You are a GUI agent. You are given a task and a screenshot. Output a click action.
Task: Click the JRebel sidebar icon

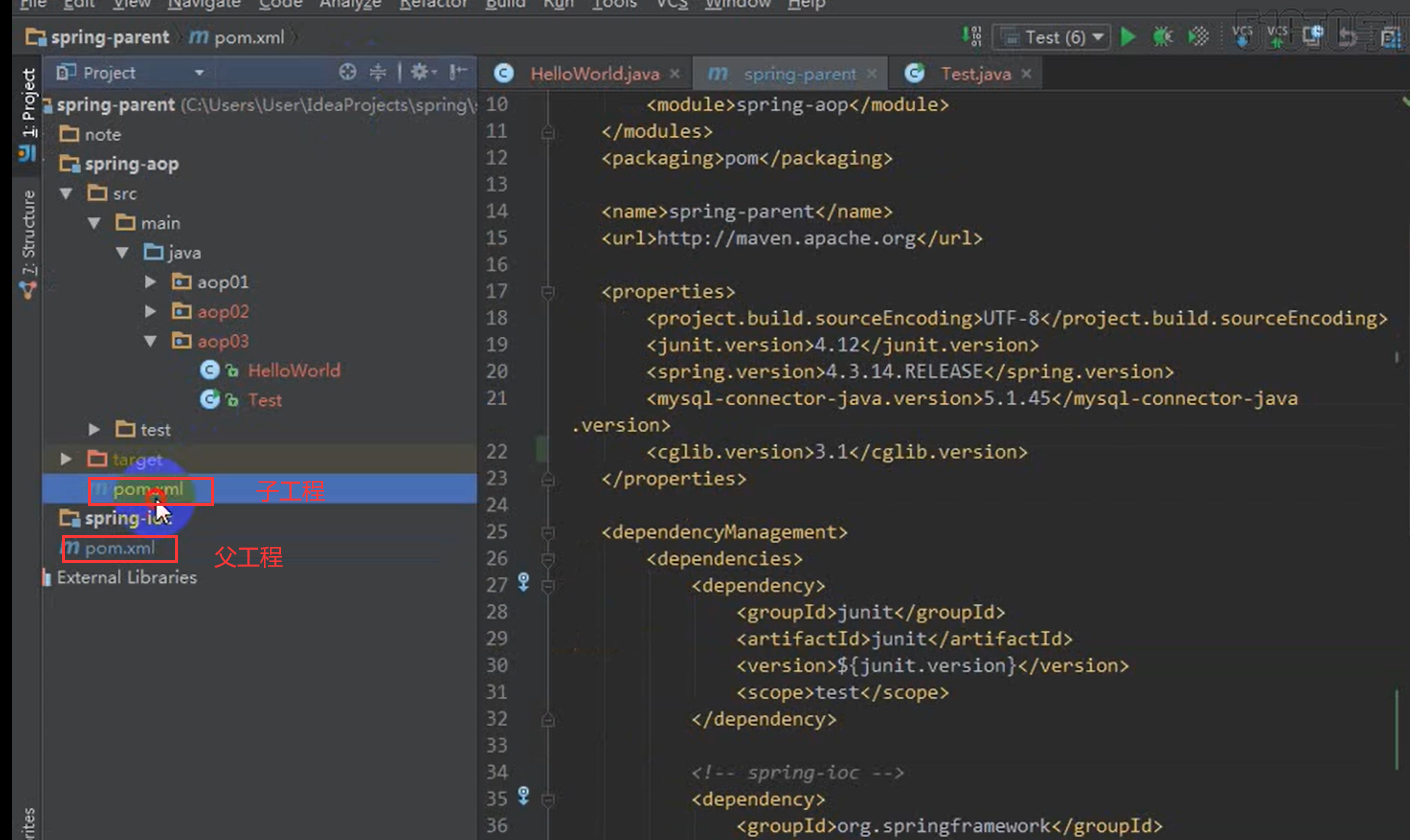coord(27,153)
